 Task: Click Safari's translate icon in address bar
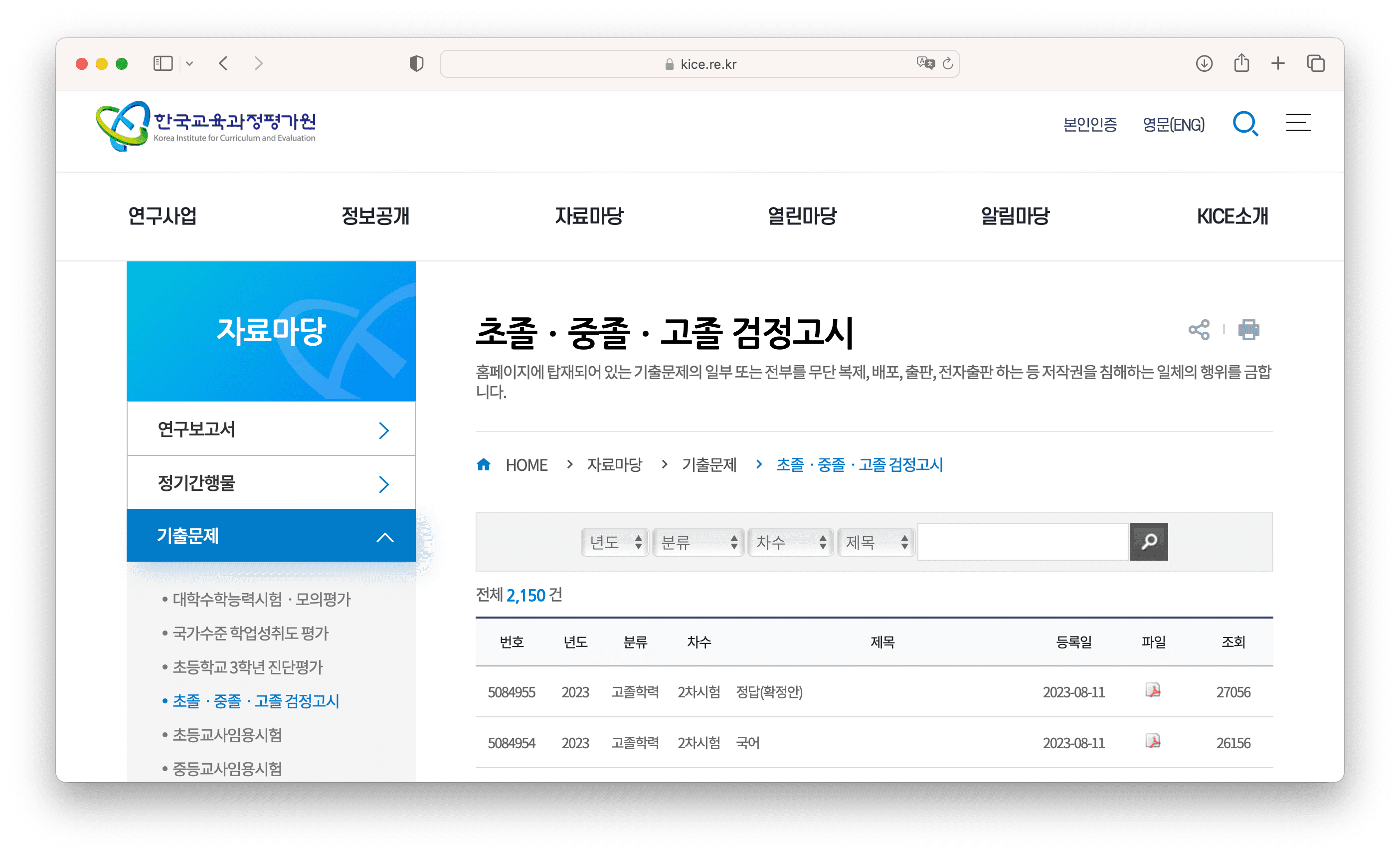925,63
